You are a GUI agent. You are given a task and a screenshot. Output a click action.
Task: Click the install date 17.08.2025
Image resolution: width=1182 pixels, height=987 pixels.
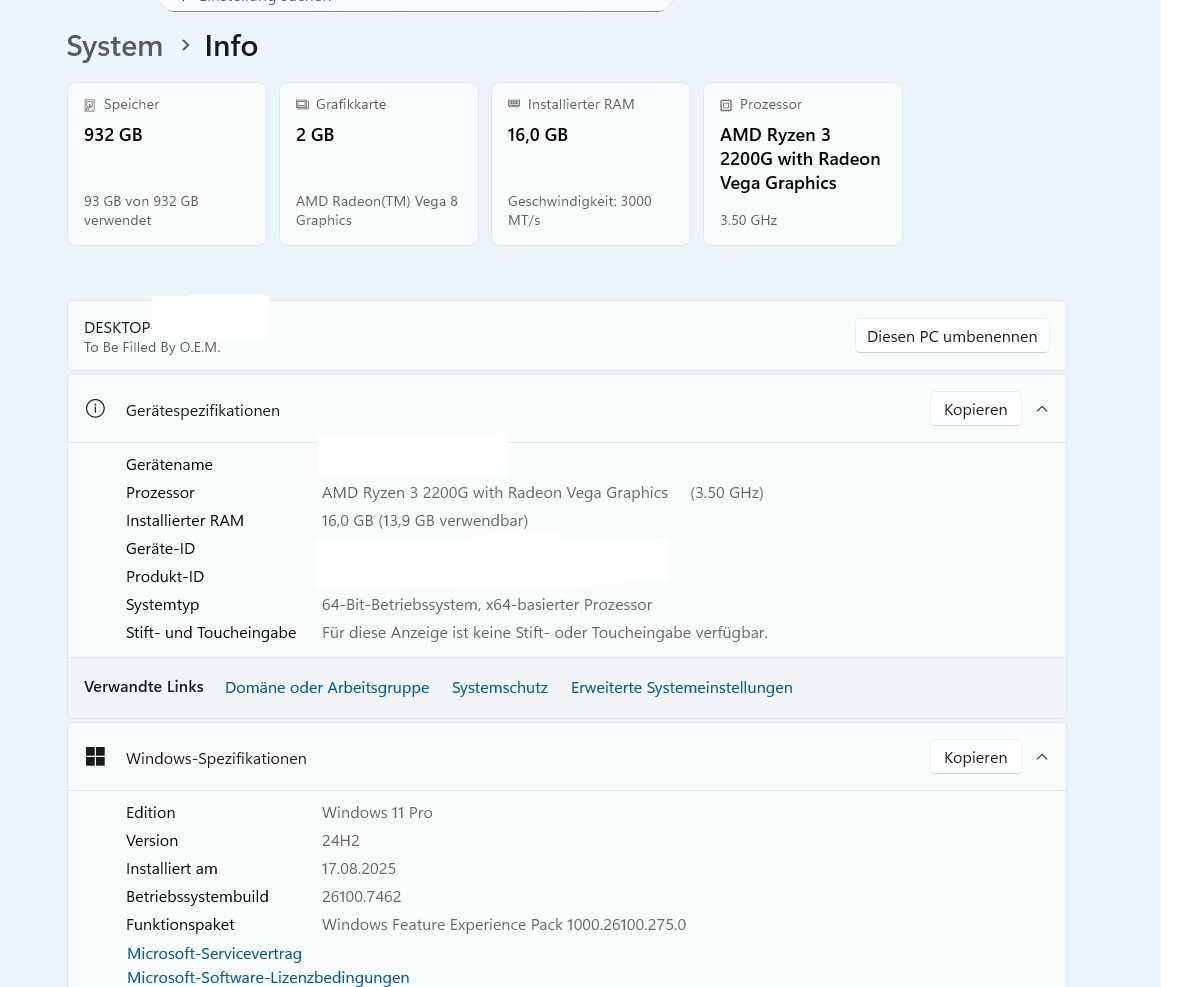(x=359, y=868)
